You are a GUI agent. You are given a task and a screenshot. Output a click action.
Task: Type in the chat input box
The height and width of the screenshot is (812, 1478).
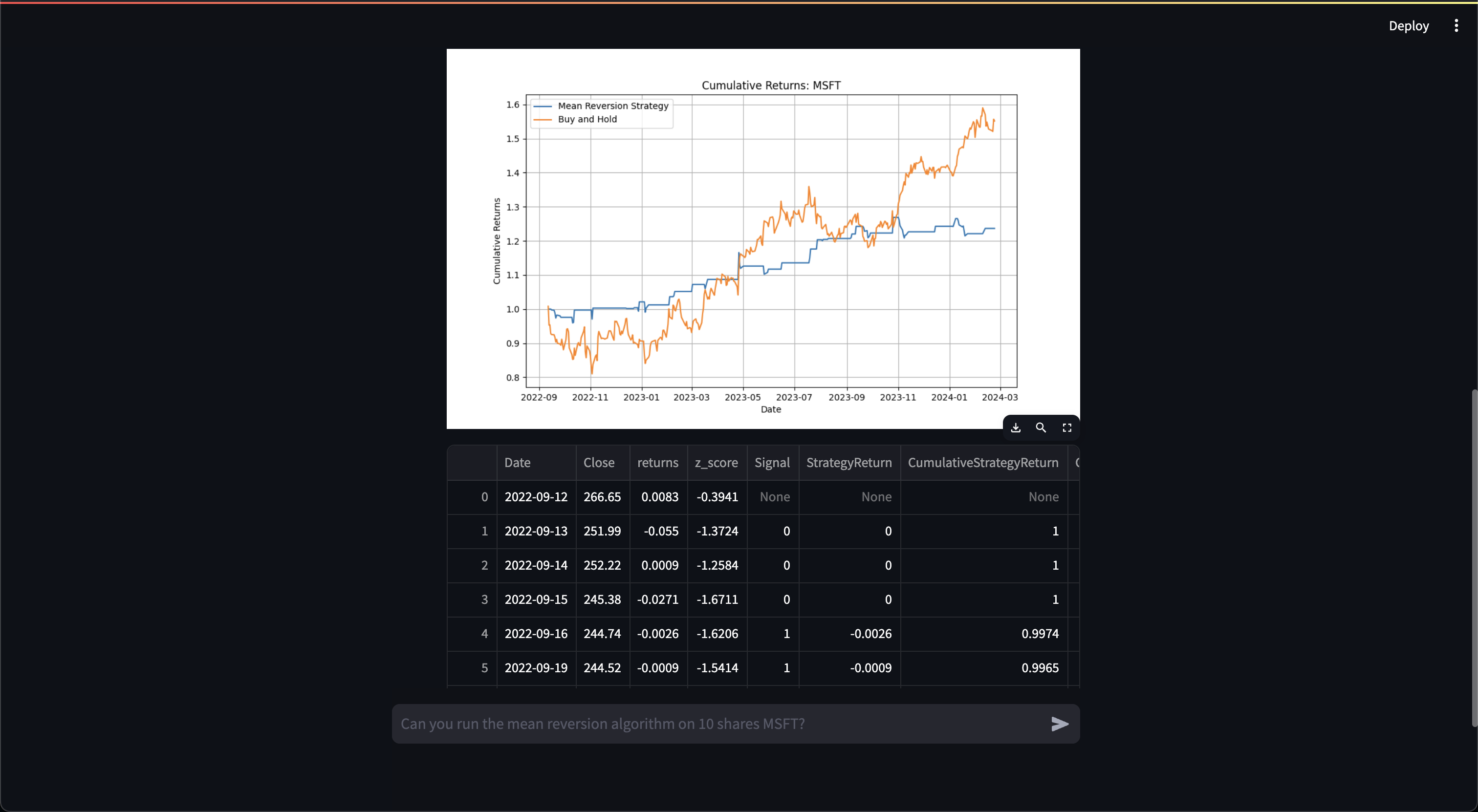[x=717, y=724]
